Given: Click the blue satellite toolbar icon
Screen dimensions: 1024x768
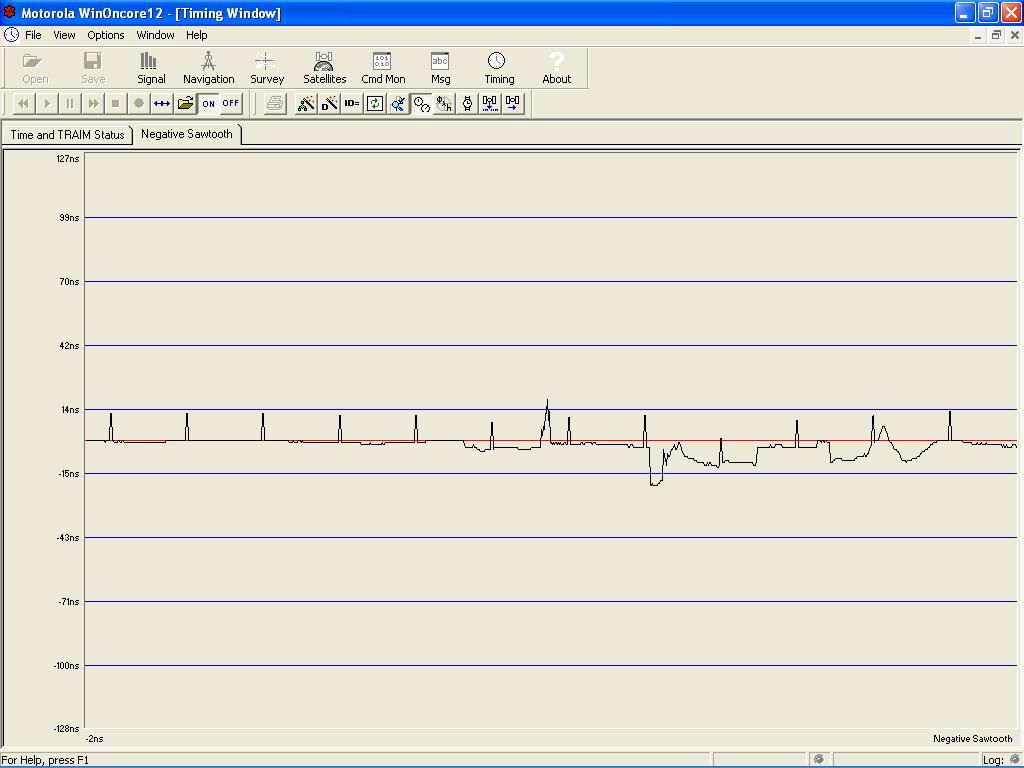Looking at the screenshot, I should tap(398, 103).
